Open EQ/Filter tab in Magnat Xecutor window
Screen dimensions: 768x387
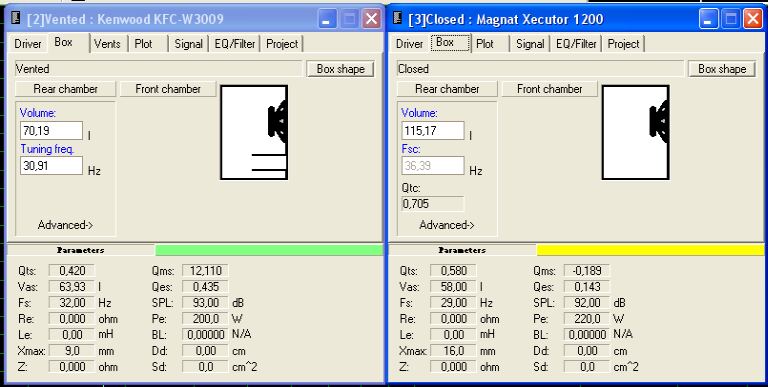click(576, 44)
